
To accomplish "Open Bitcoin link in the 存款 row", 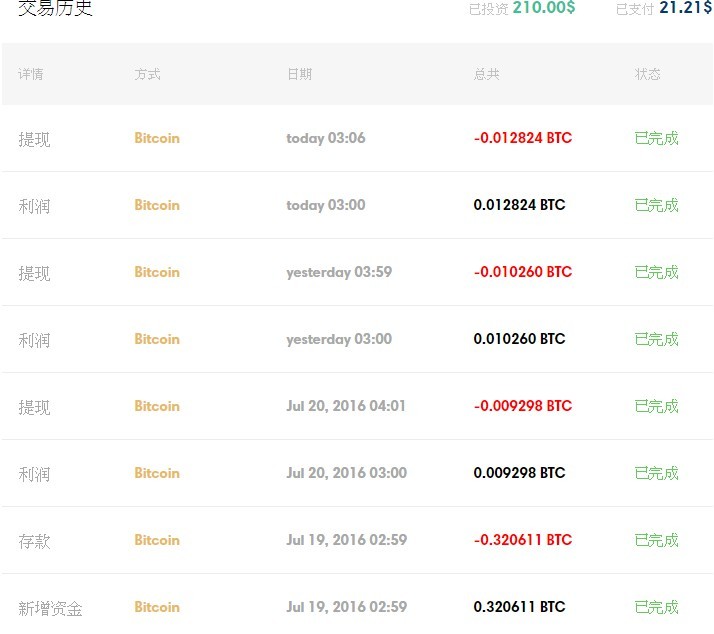I will [x=157, y=540].
